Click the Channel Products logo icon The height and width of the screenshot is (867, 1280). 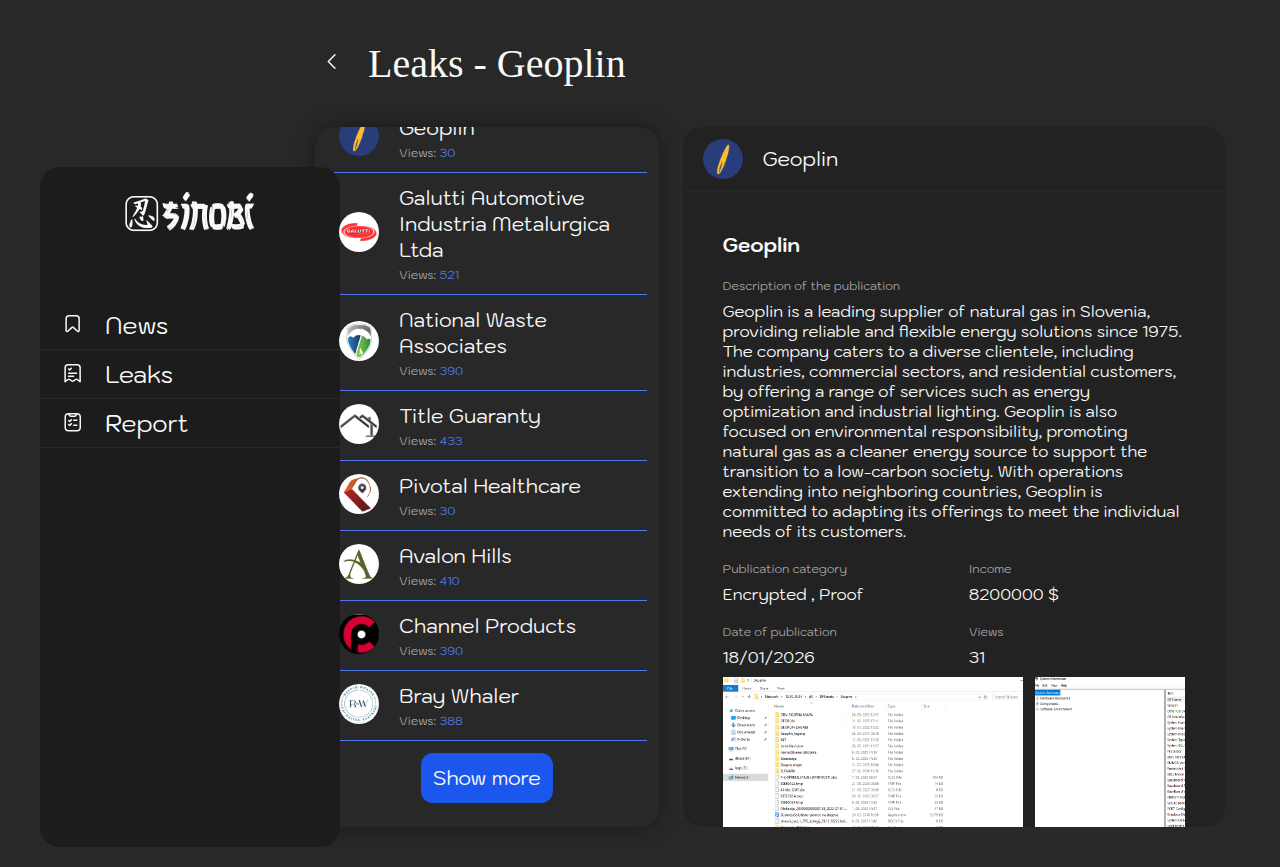[359, 634]
